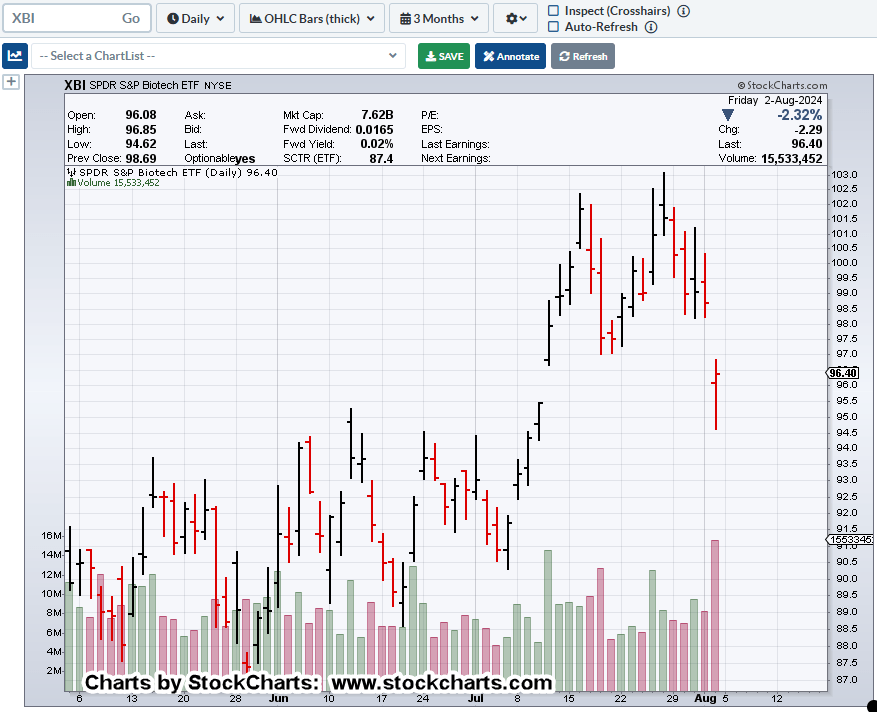Click info icon next to Inspect (Crosshairs)
The height and width of the screenshot is (712, 877).
(683, 11)
